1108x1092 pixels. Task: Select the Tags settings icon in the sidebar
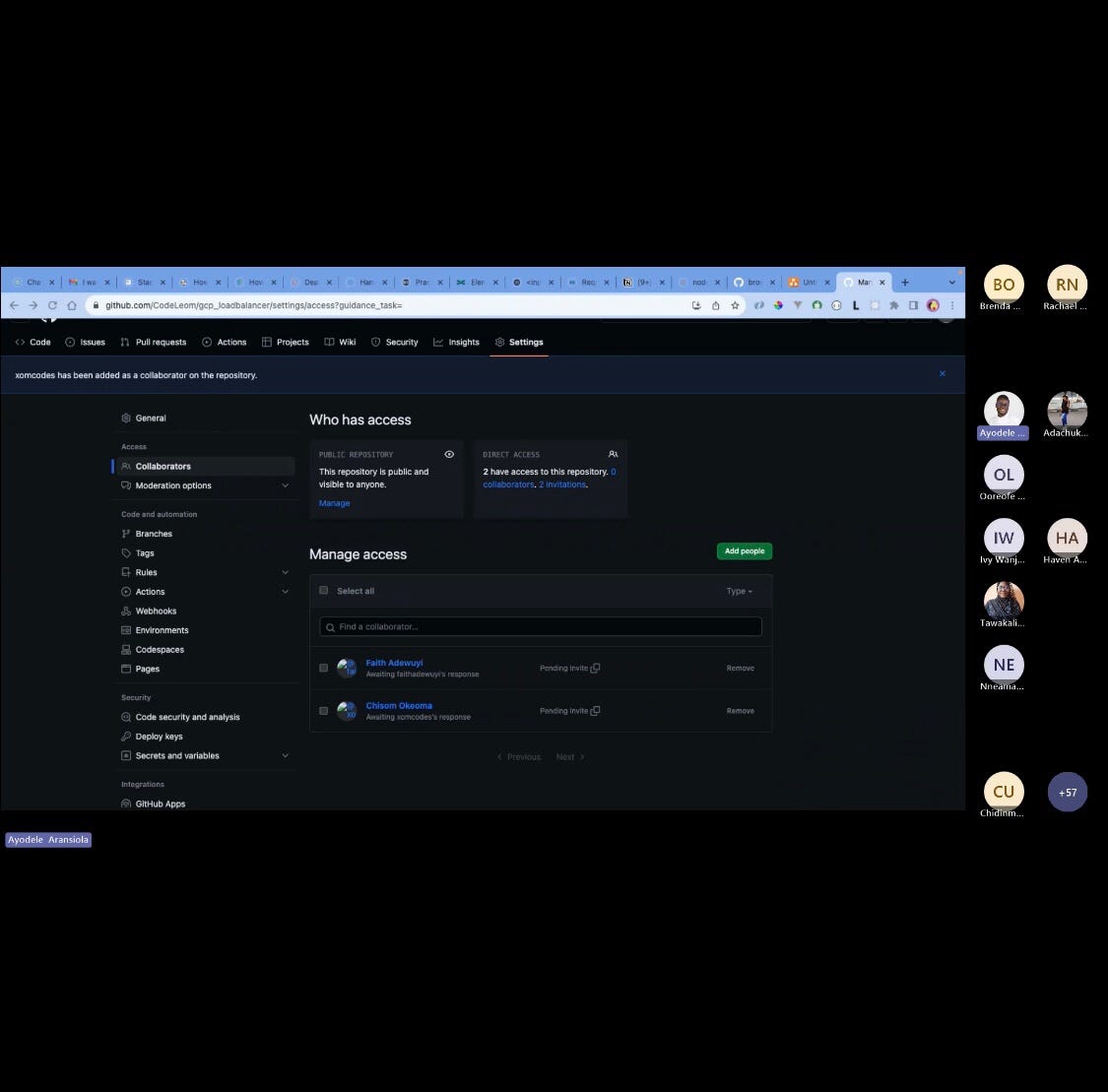126,552
